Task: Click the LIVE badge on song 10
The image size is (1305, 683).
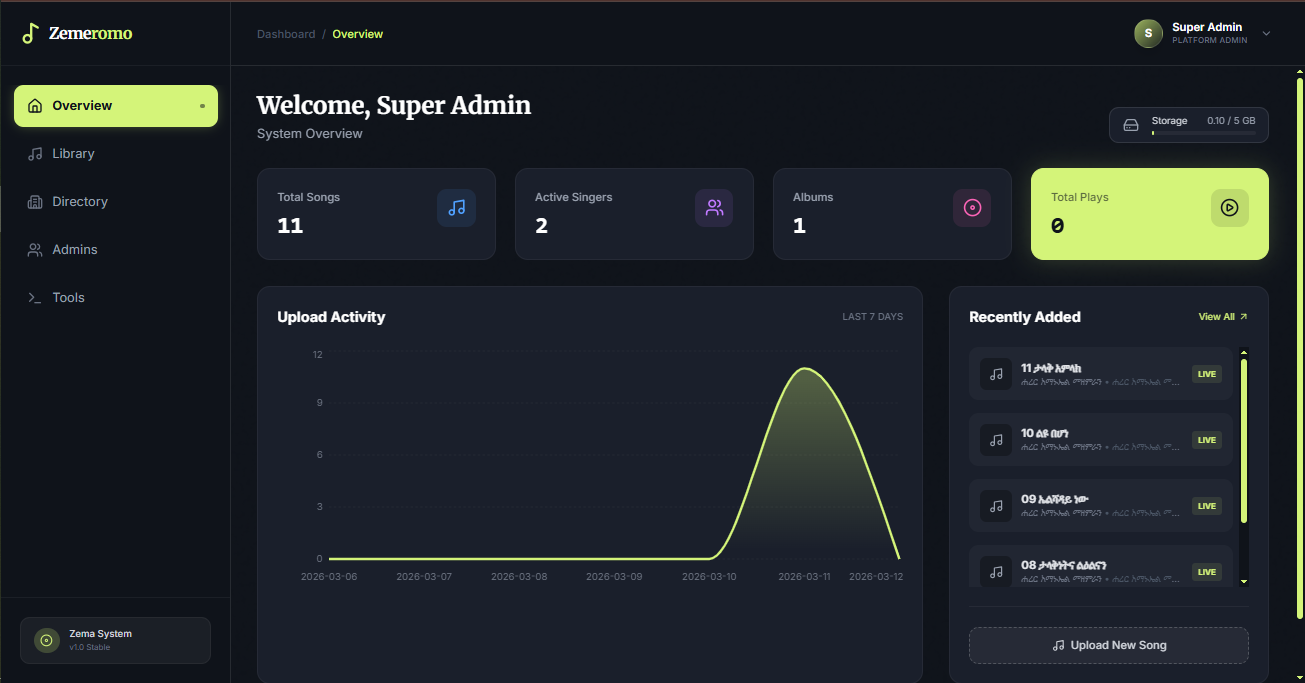Action: [x=1207, y=440]
